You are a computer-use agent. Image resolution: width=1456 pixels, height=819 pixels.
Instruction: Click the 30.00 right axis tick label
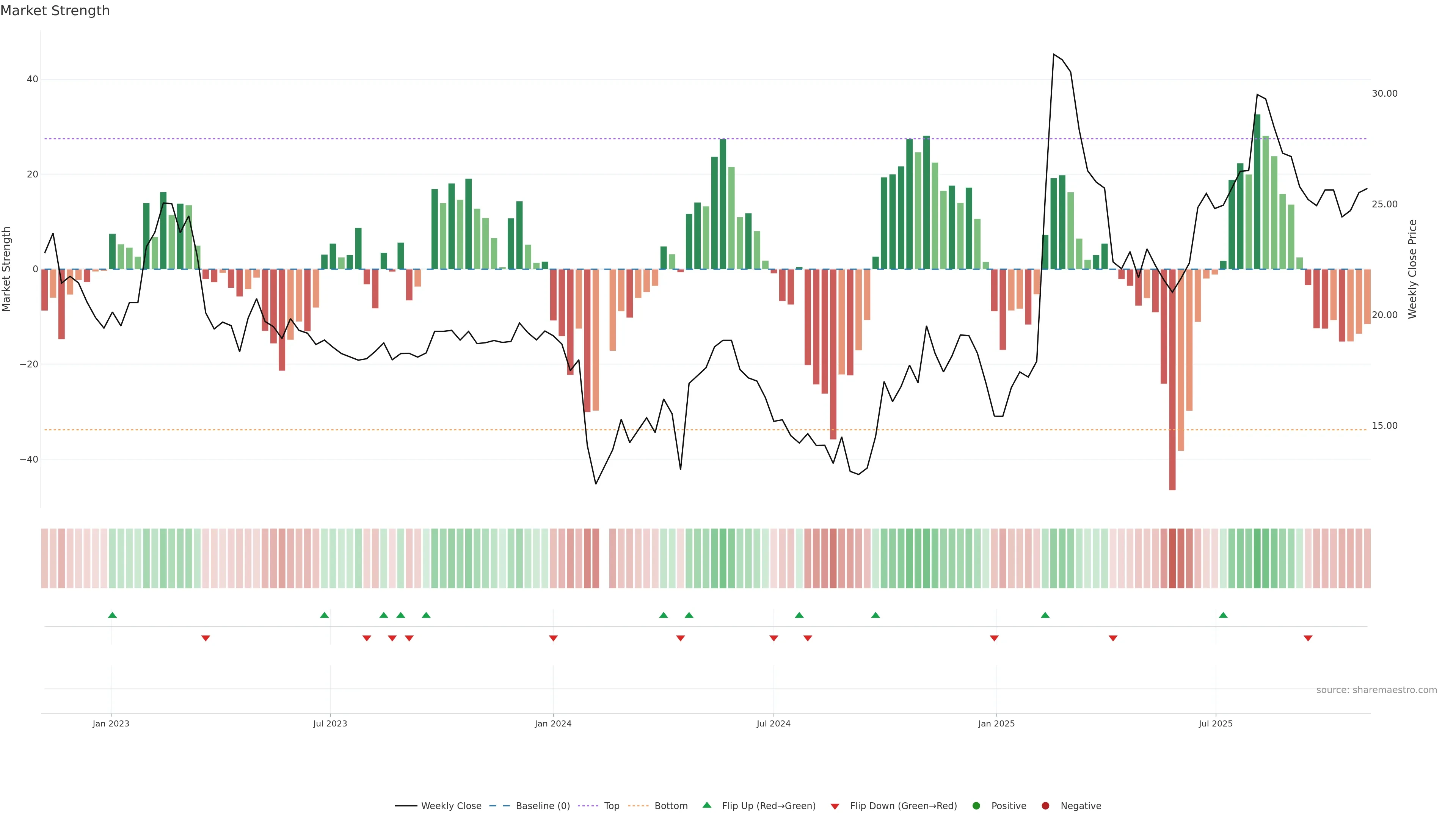click(x=1384, y=93)
